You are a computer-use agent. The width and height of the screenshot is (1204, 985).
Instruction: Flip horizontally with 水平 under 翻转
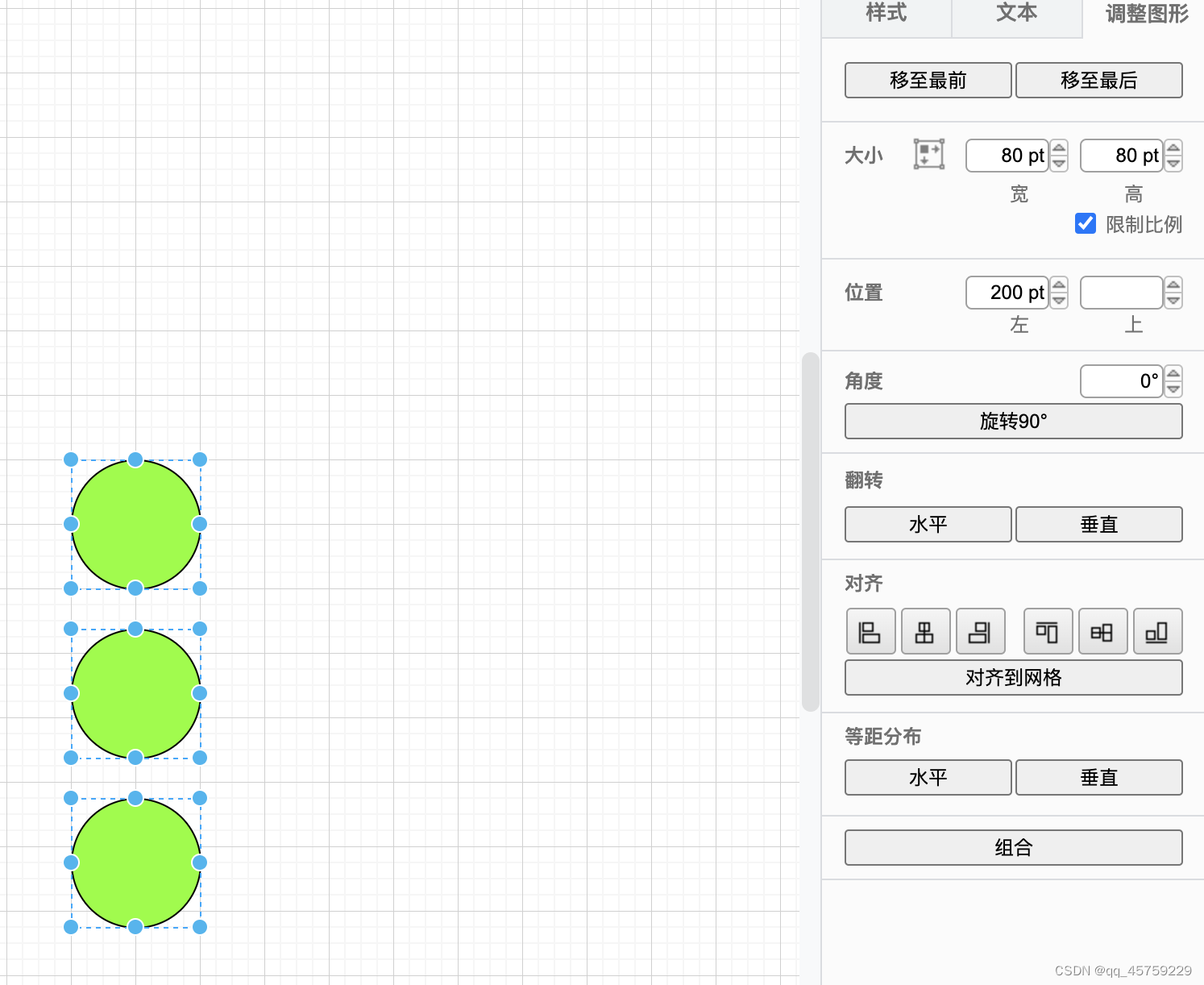pyautogui.click(x=928, y=525)
